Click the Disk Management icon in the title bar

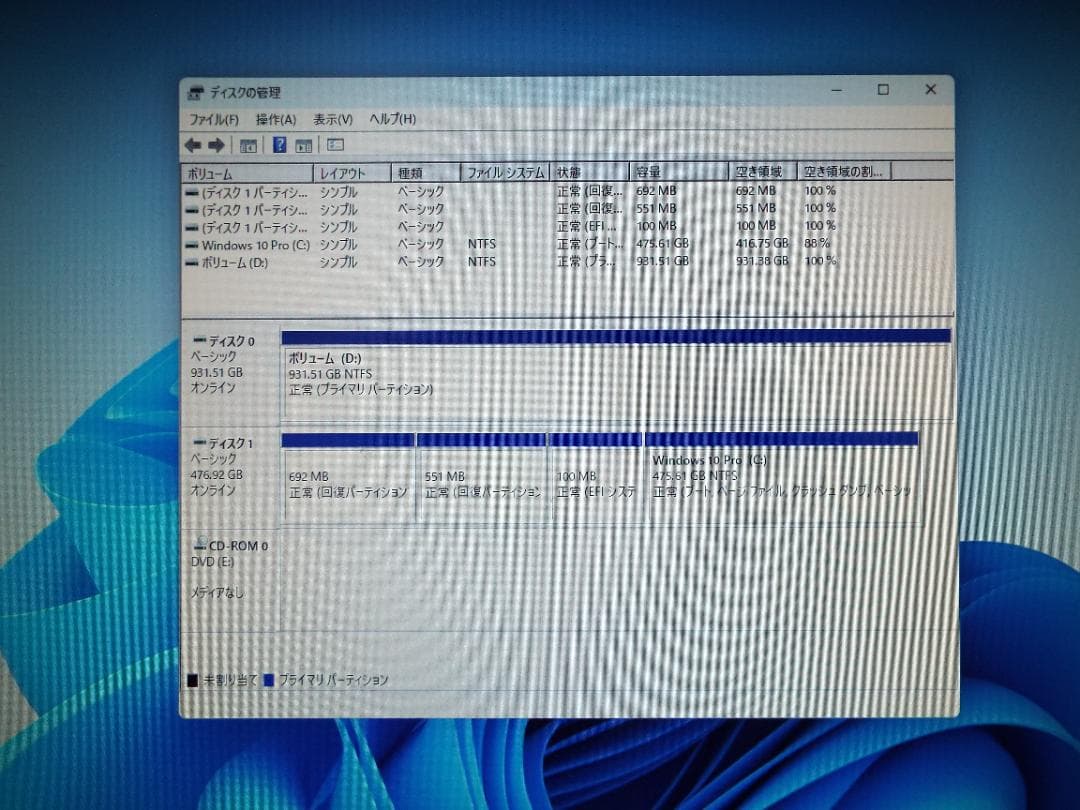pyautogui.click(x=196, y=92)
